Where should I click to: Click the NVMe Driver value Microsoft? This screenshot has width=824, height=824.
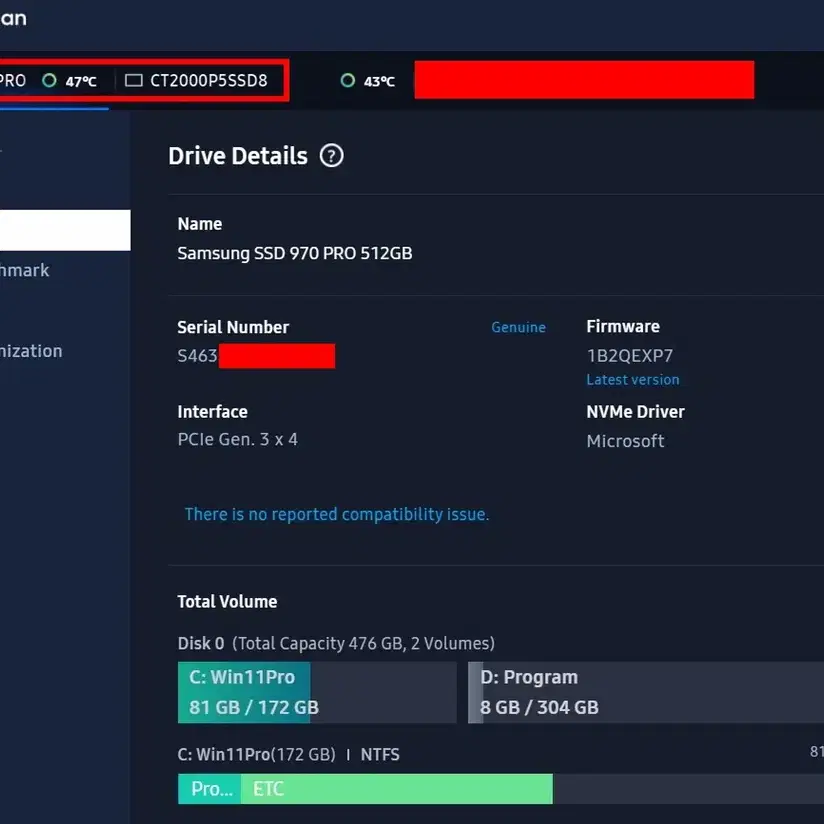[x=625, y=441]
